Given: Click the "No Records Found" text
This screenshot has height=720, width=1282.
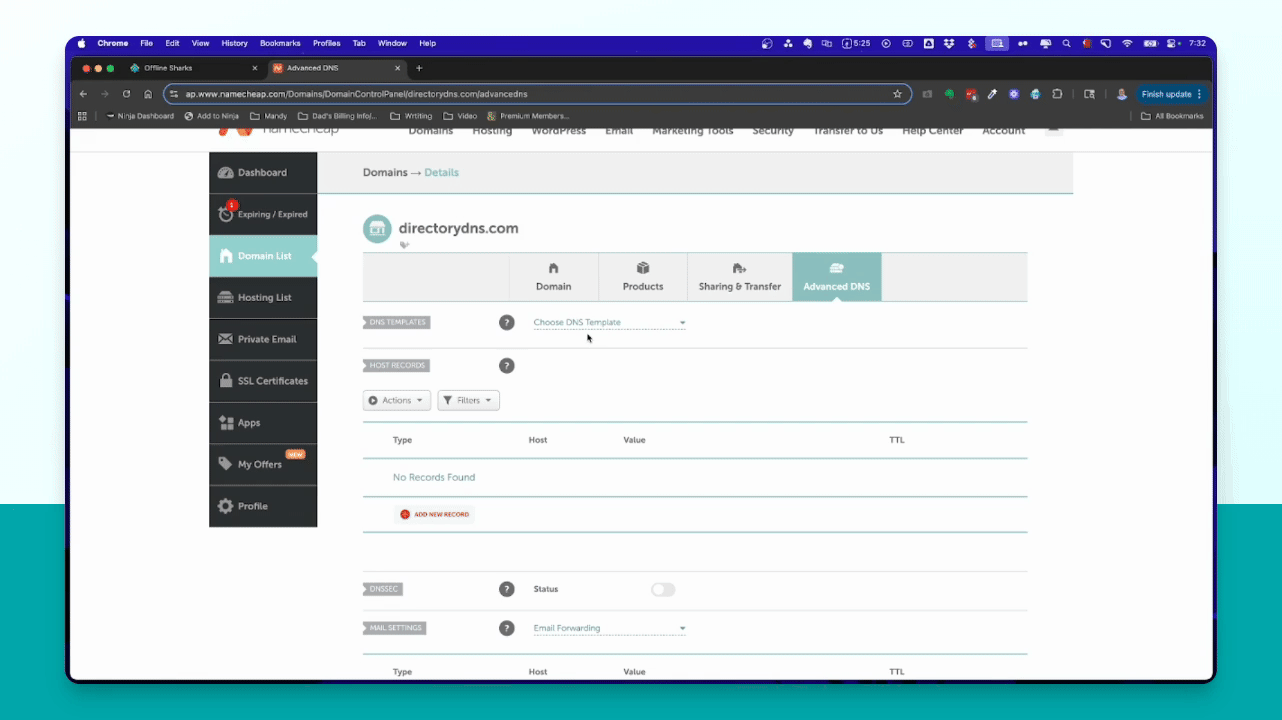Looking at the screenshot, I should [x=434, y=478].
